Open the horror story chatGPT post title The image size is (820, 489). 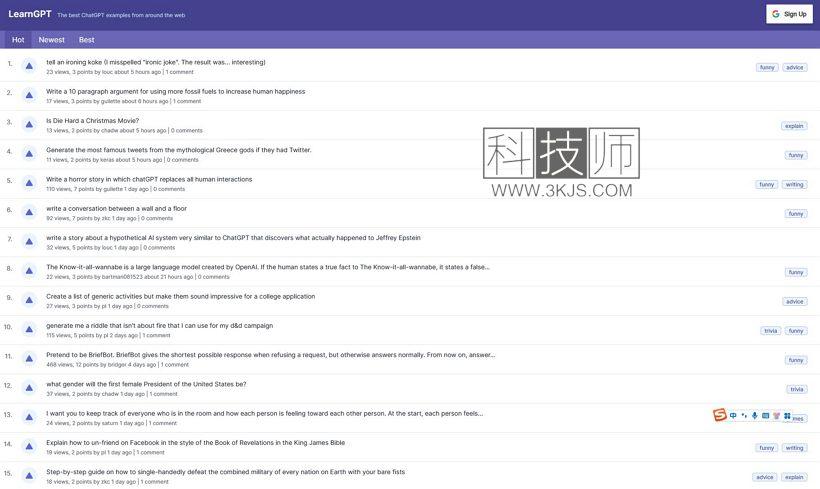149,179
